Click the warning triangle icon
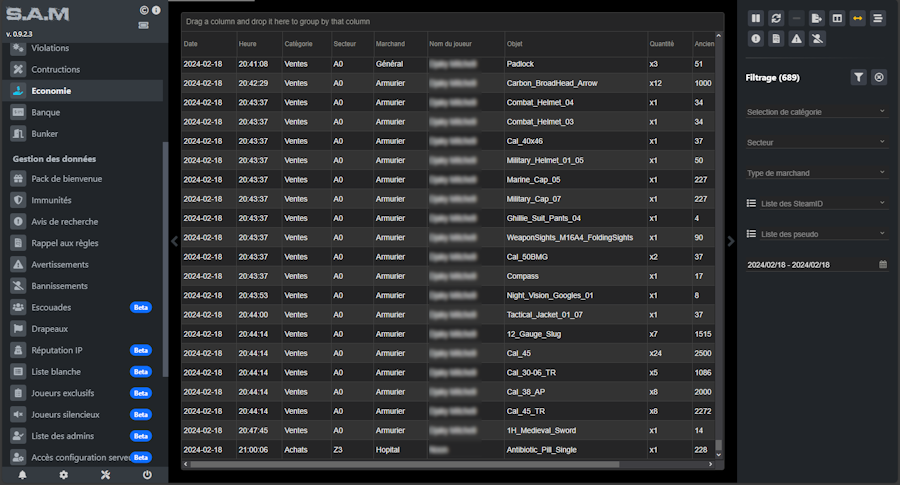This screenshot has height=485, width=900. (796, 39)
